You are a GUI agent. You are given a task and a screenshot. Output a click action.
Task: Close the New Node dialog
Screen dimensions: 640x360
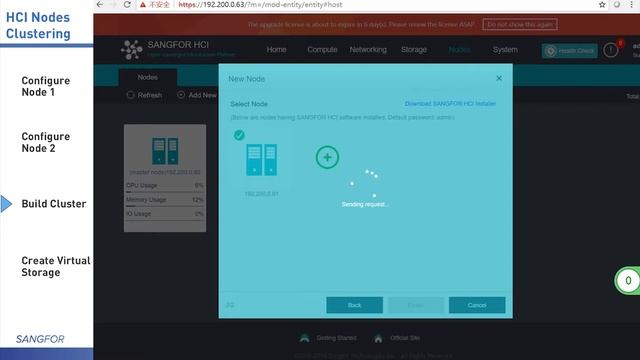click(x=499, y=78)
